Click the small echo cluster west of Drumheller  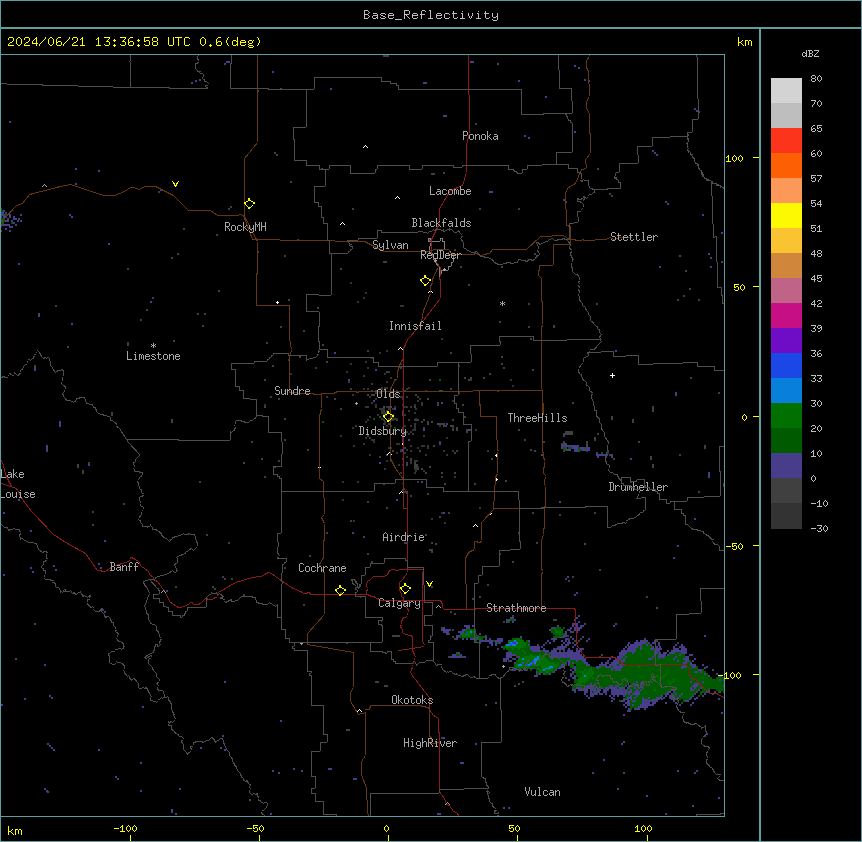575,448
